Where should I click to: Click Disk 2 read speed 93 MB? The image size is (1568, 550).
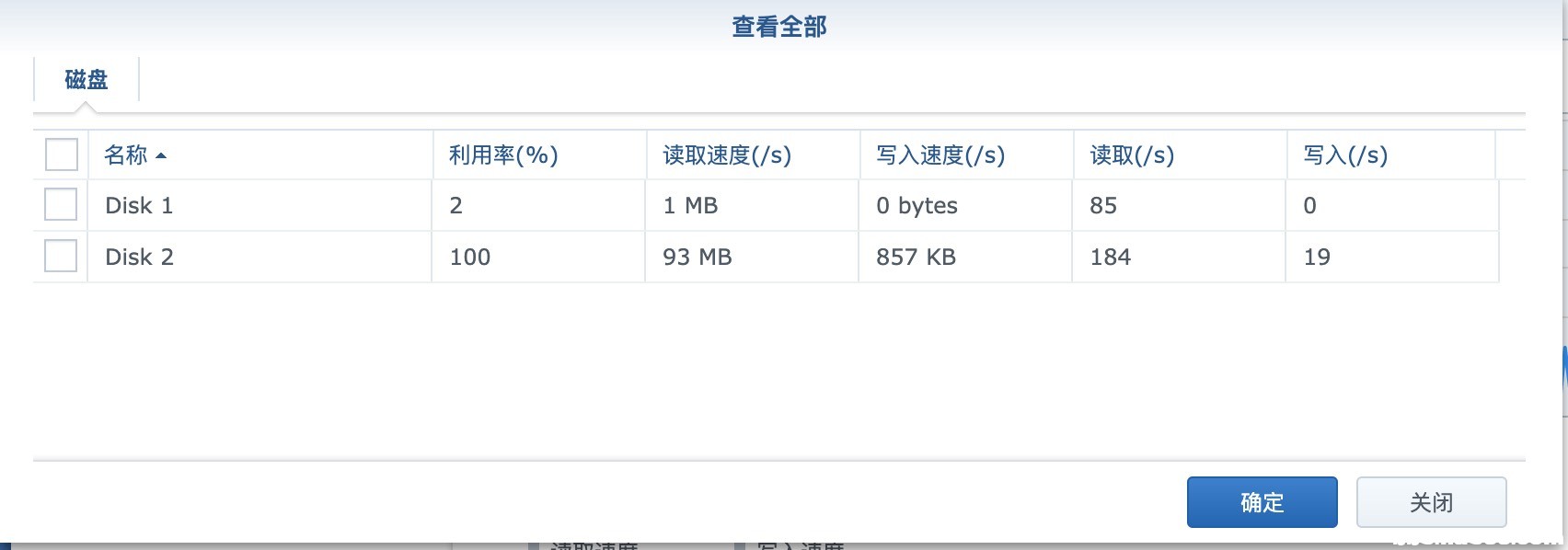[x=698, y=258]
